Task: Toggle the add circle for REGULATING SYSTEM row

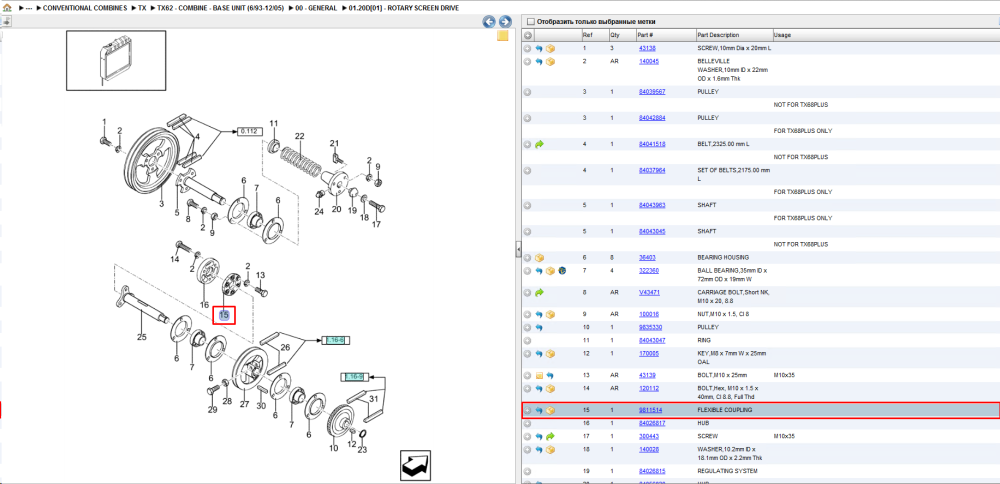Action: pos(527,471)
